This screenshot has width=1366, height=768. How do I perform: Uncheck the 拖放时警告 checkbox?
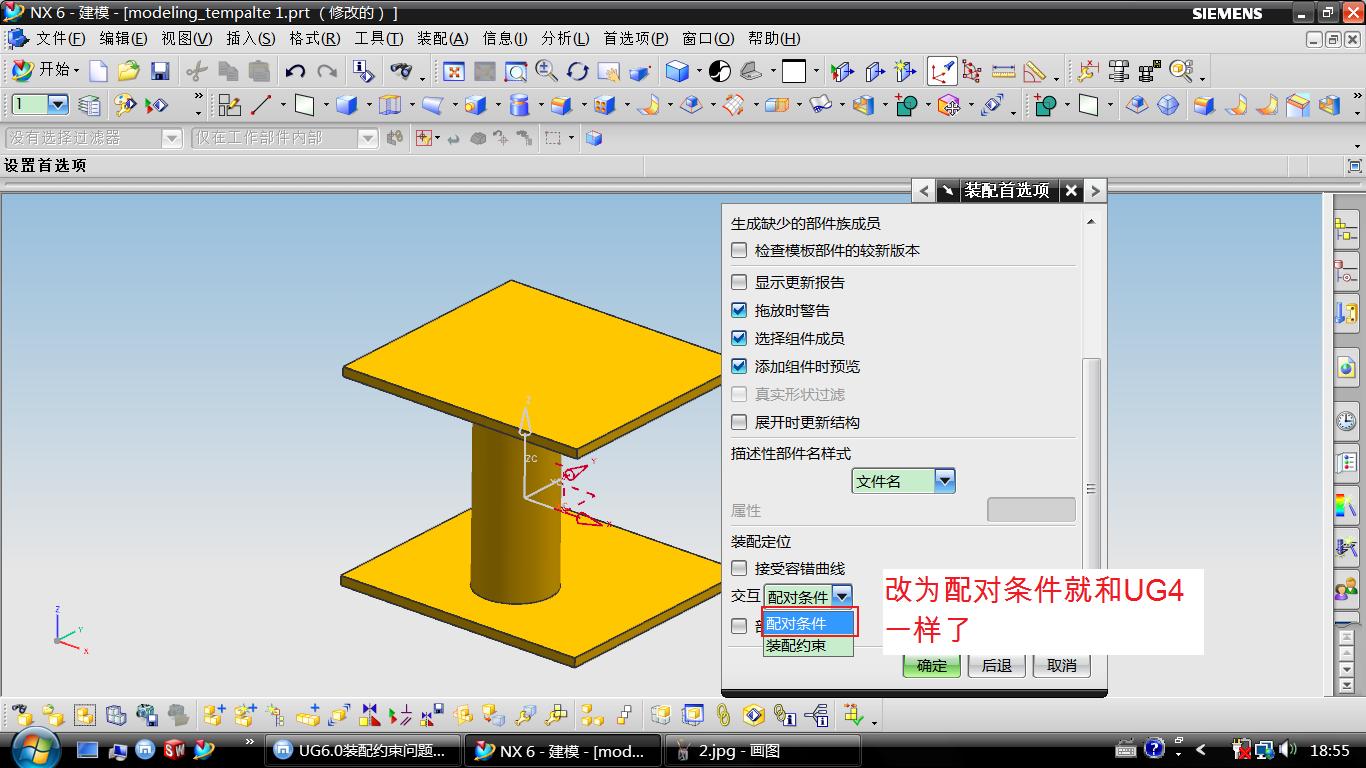point(739,310)
